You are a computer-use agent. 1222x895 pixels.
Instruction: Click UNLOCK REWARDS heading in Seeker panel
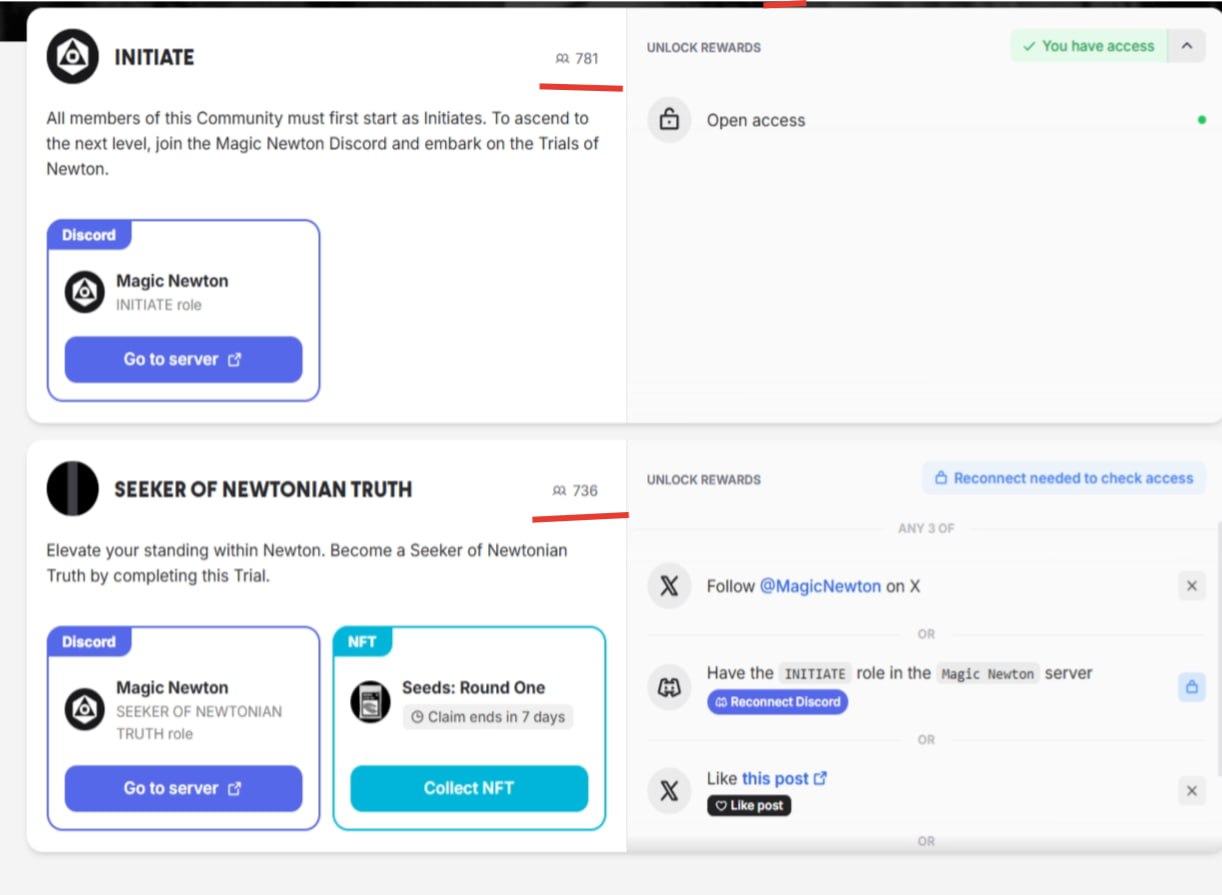click(x=704, y=479)
